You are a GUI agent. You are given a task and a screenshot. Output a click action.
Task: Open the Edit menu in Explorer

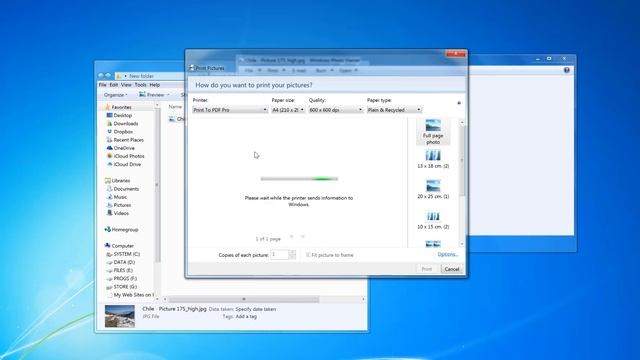[x=114, y=85]
